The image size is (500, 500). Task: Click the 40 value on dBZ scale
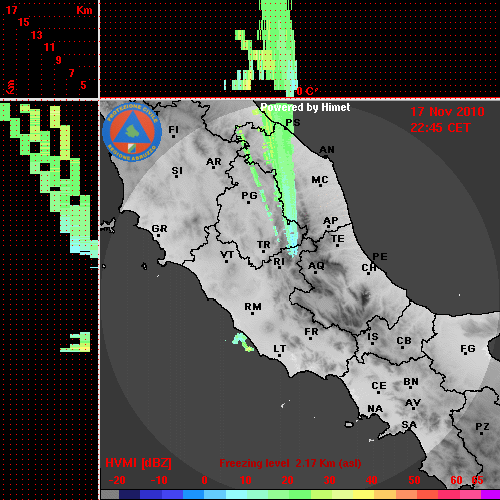(372, 480)
